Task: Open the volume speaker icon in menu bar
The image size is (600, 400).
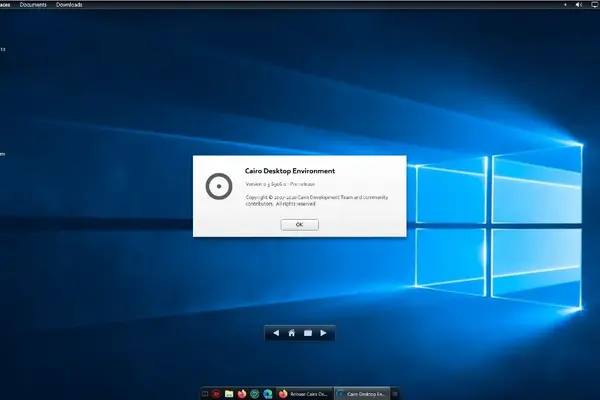Action: pos(579,5)
